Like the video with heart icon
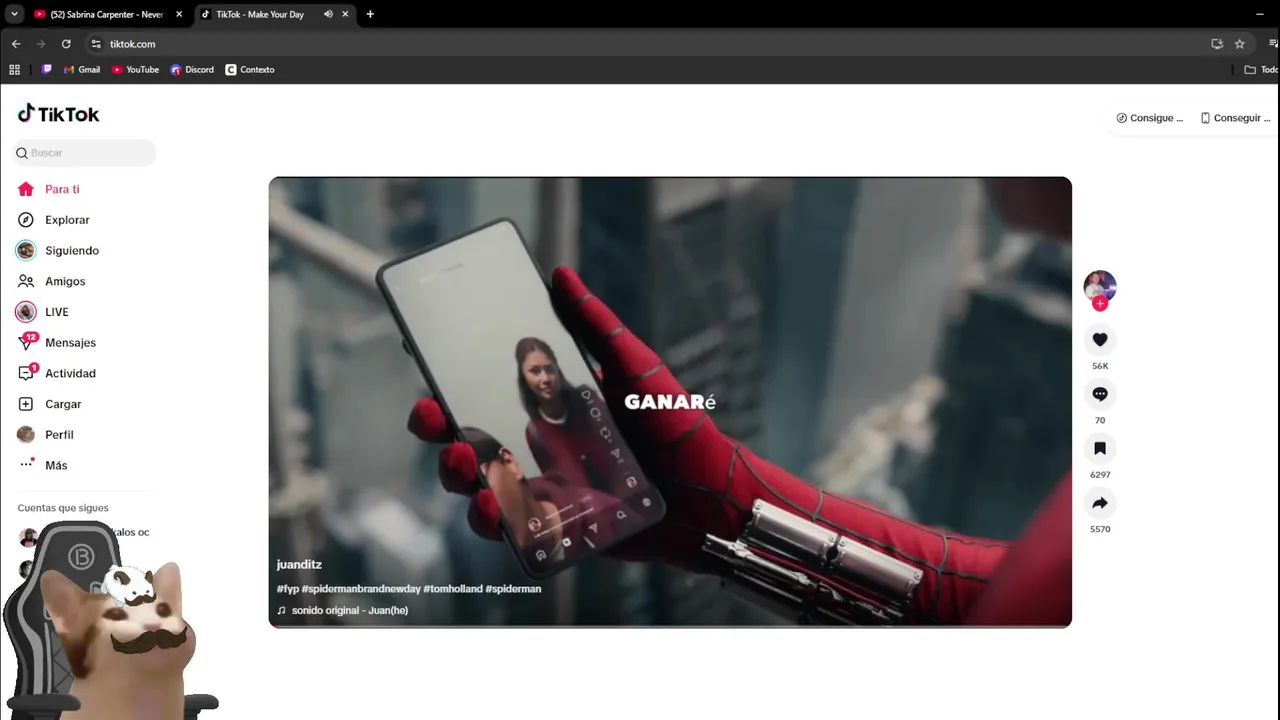 pyautogui.click(x=1100, y=340)
